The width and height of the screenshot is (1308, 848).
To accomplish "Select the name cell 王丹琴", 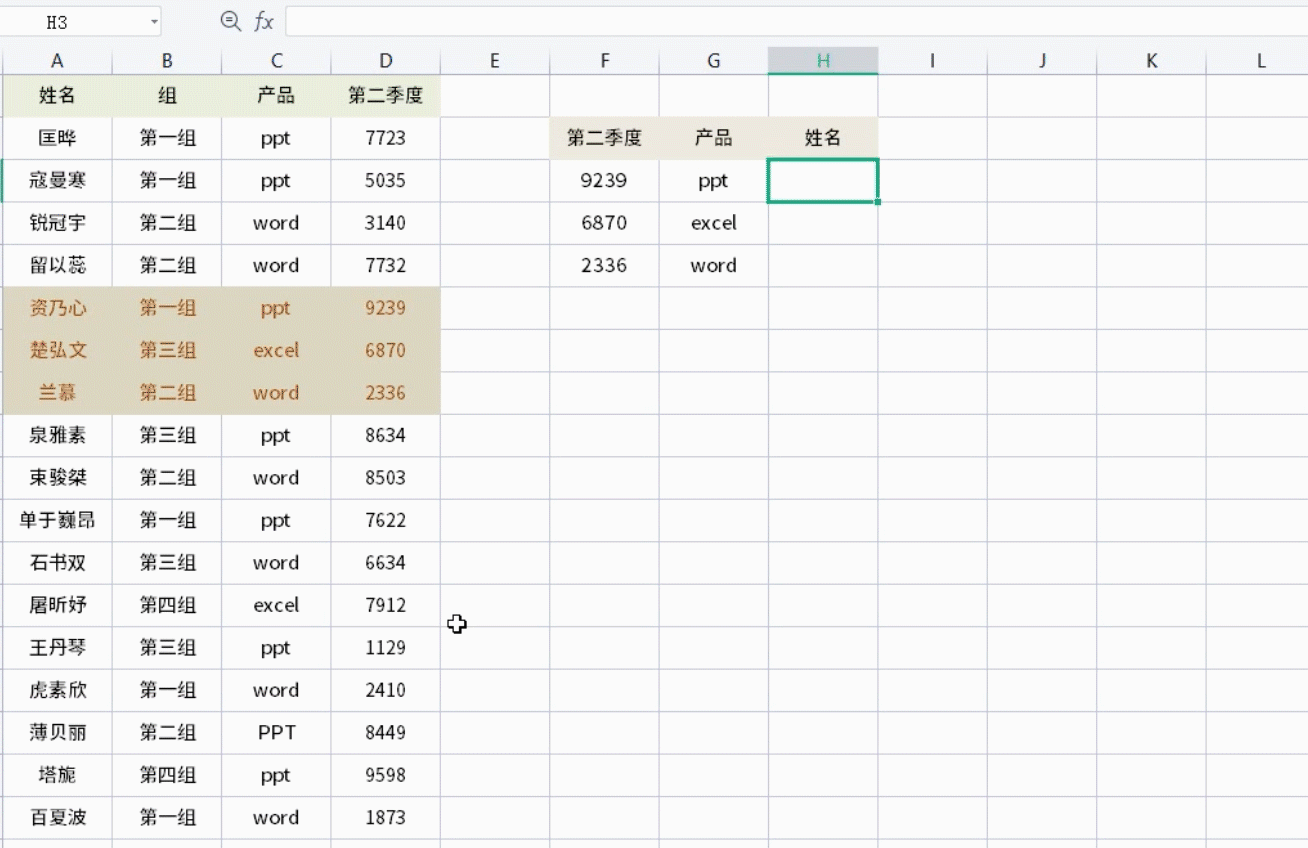I will click(x=57, y=648).
